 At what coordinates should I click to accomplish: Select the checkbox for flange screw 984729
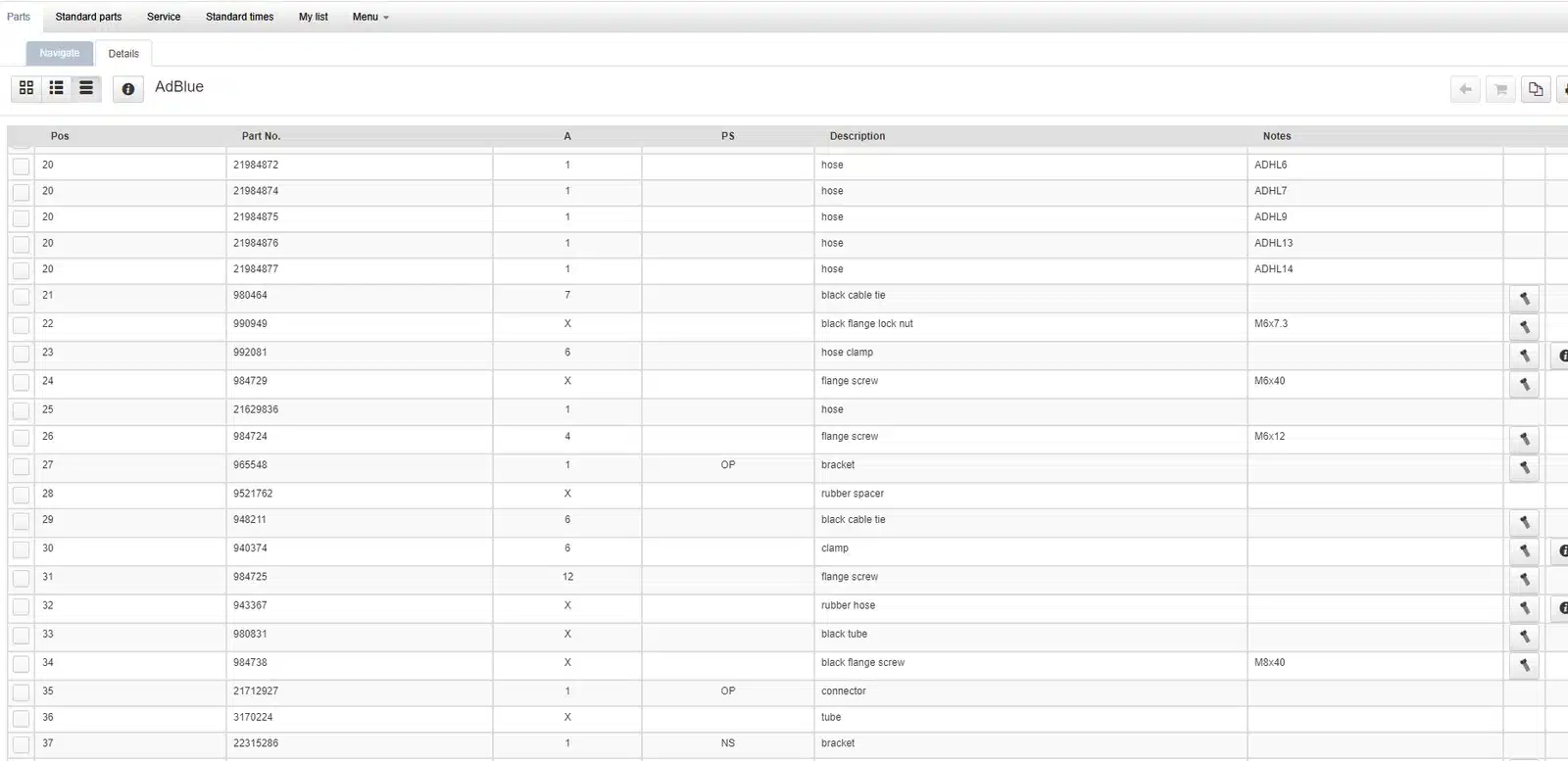coord(21,383)
